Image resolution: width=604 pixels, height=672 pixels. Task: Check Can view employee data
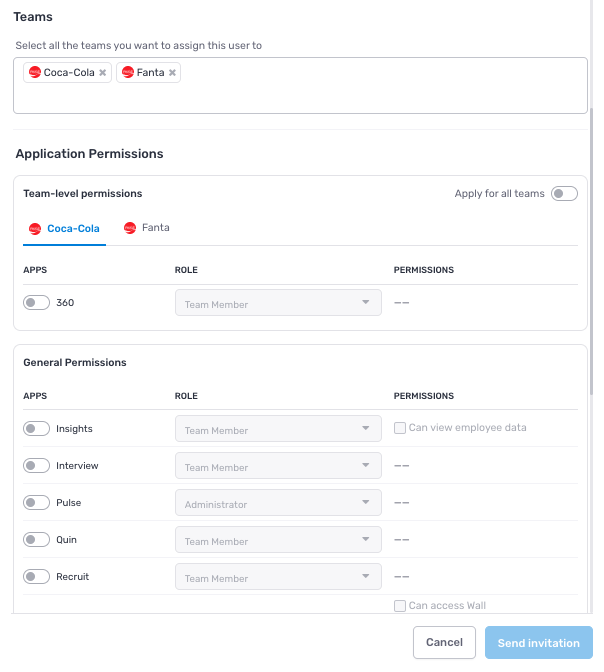click(400, 428)
